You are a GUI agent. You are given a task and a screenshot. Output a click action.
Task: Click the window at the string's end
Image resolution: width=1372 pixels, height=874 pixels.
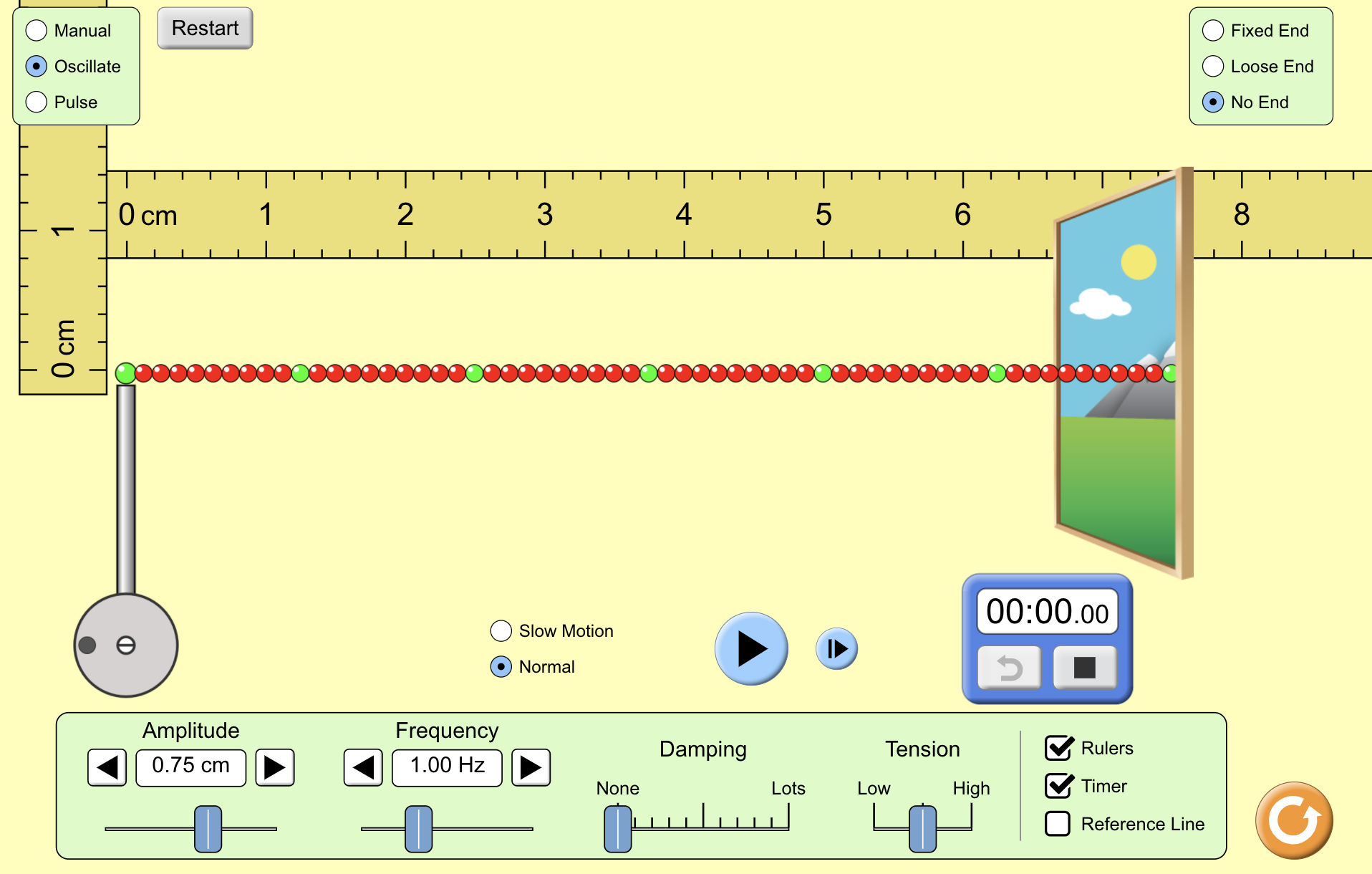coord(1124,373)
